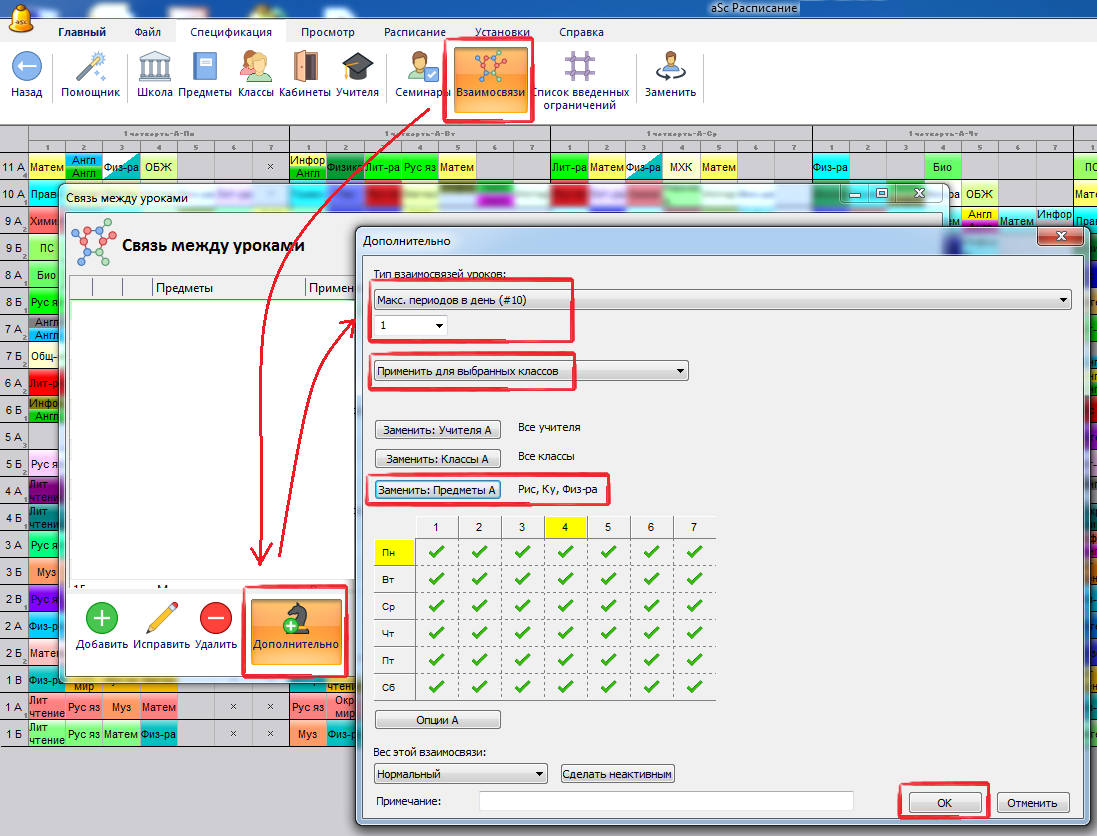
Task: Open the Помощник wizard tool
Action: click(x=90, y=68)
